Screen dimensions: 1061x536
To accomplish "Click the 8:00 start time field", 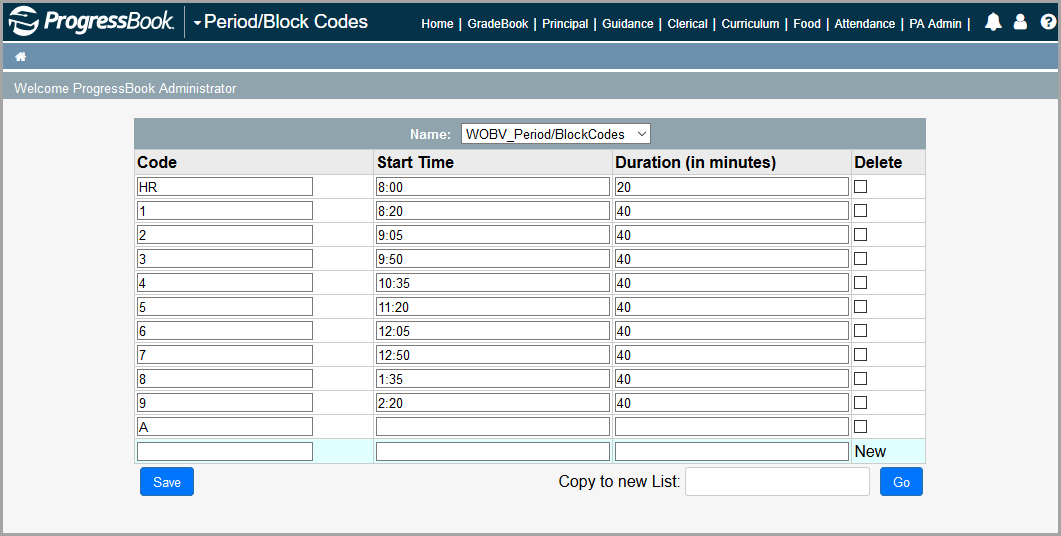I will [x=493, y=187].
